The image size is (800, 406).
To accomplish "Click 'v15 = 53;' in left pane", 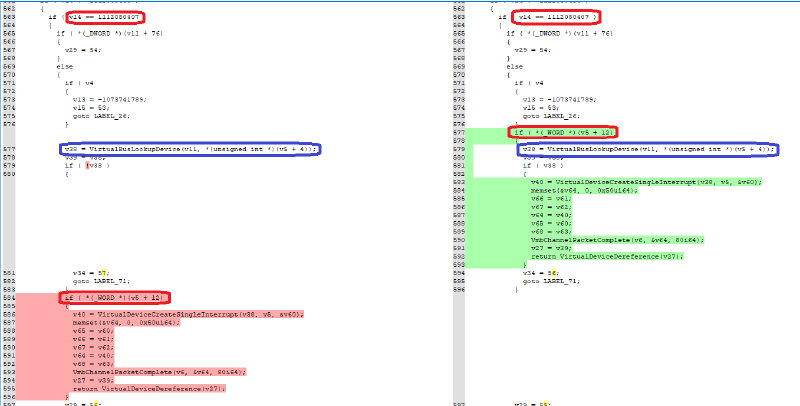I will (x=91, y=108).
